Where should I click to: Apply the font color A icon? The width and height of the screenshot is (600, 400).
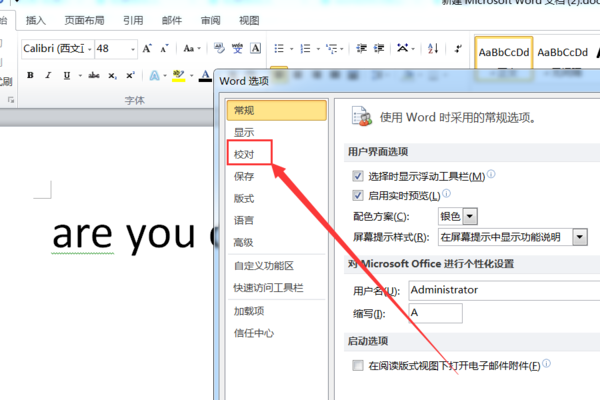205,75
